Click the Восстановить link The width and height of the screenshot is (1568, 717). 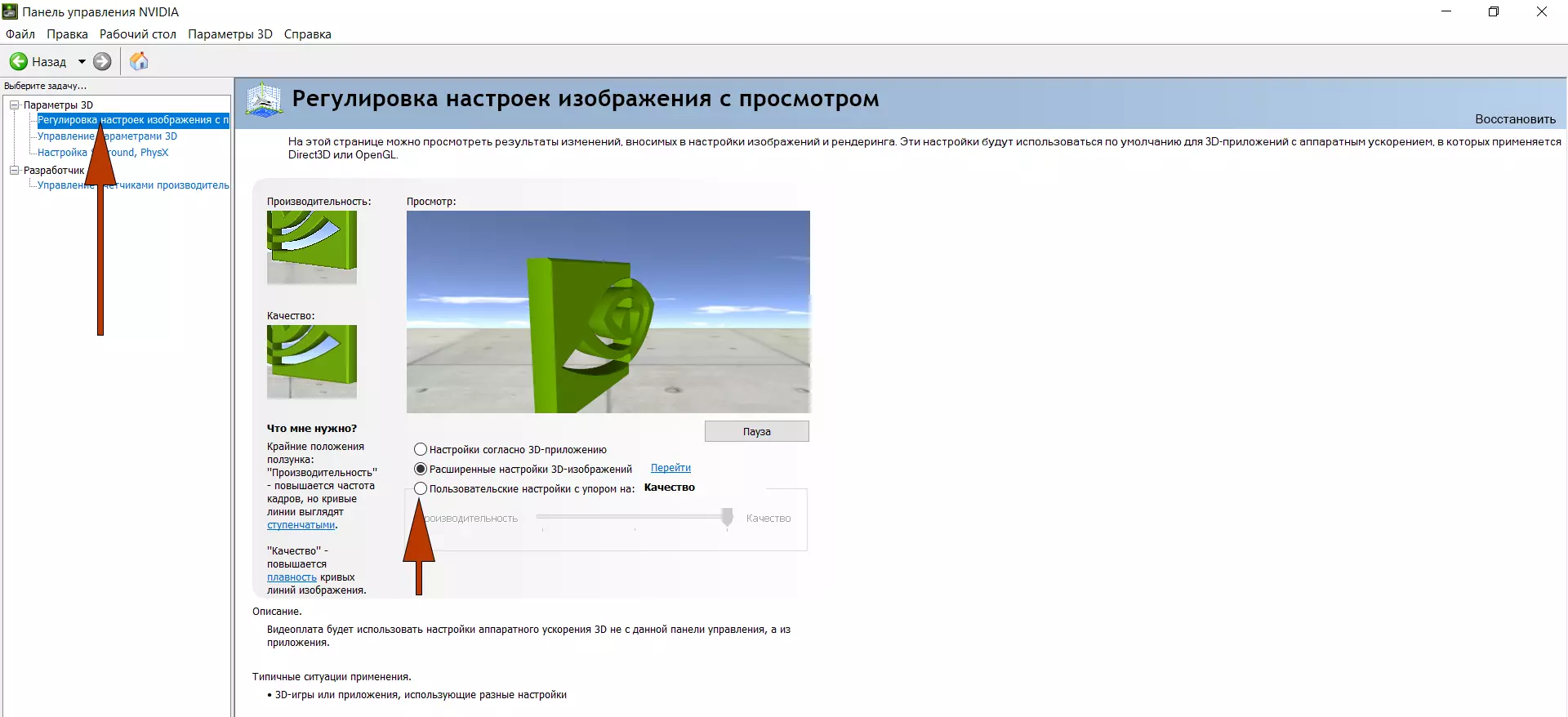(1515, 119)
